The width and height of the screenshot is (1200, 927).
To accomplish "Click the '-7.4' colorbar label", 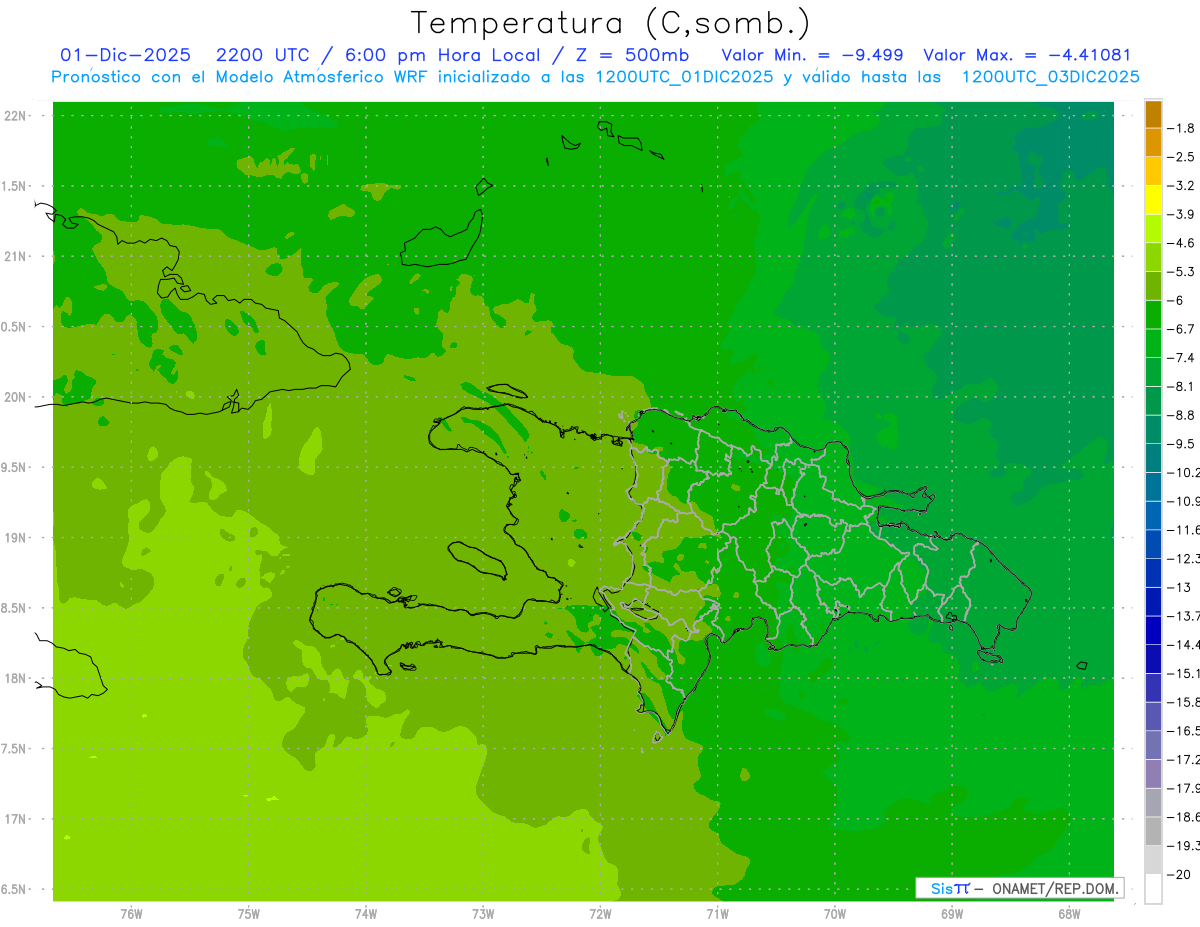I will click(1181, 358).
